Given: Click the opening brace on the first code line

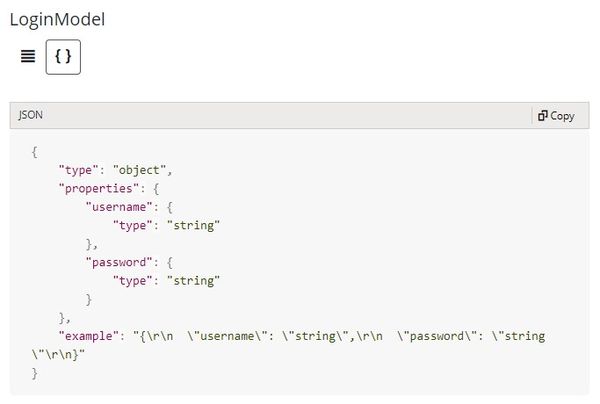Looking at the screenshot, I should [x=34, y=152].
